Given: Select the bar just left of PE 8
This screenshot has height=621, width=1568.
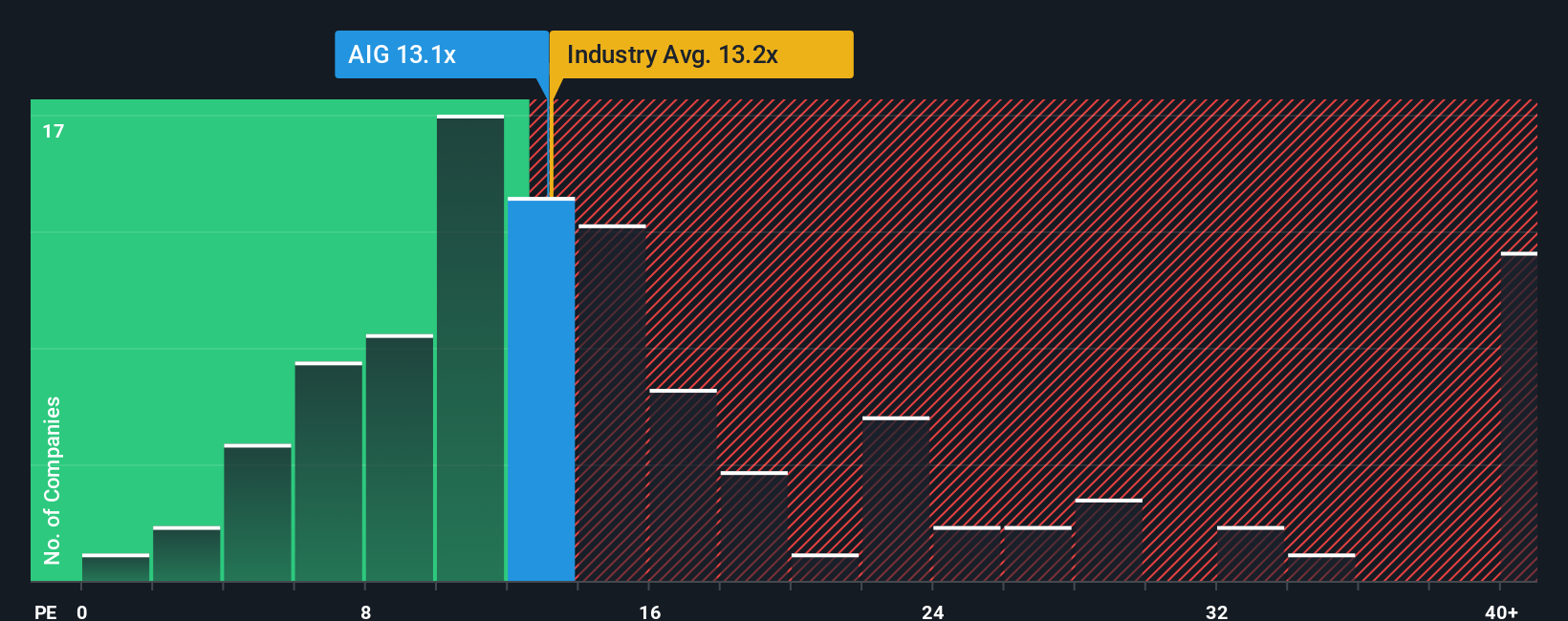Looking at the screenshot, I should click(x=329, y=472).
